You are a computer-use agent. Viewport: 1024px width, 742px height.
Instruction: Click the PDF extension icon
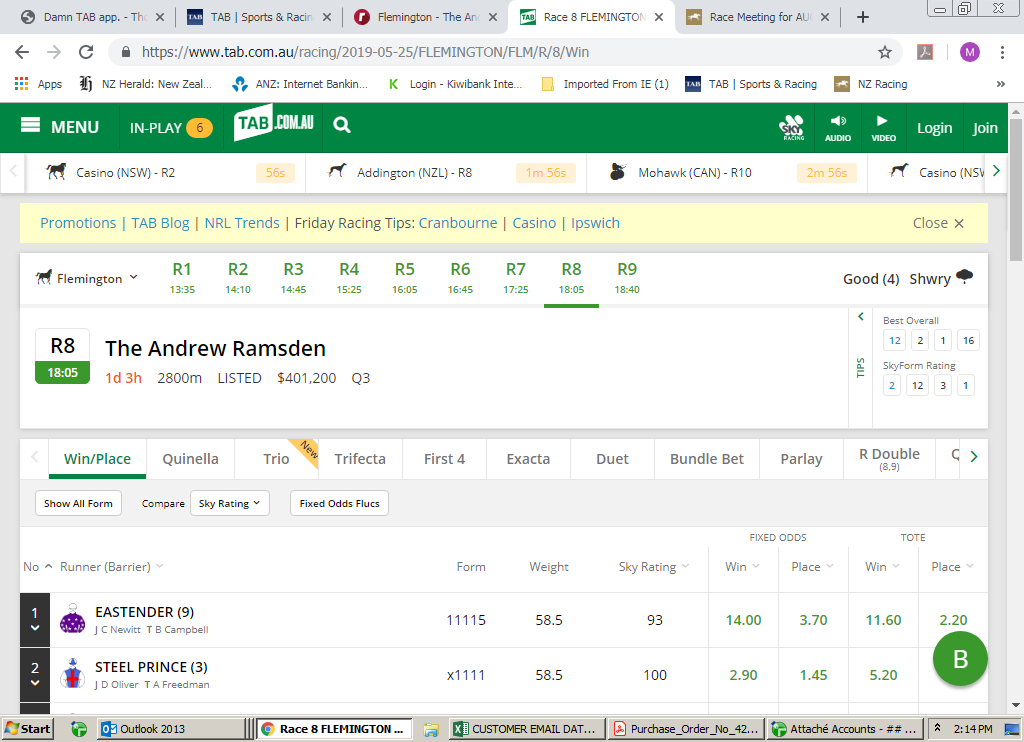[x=925, y=52]
